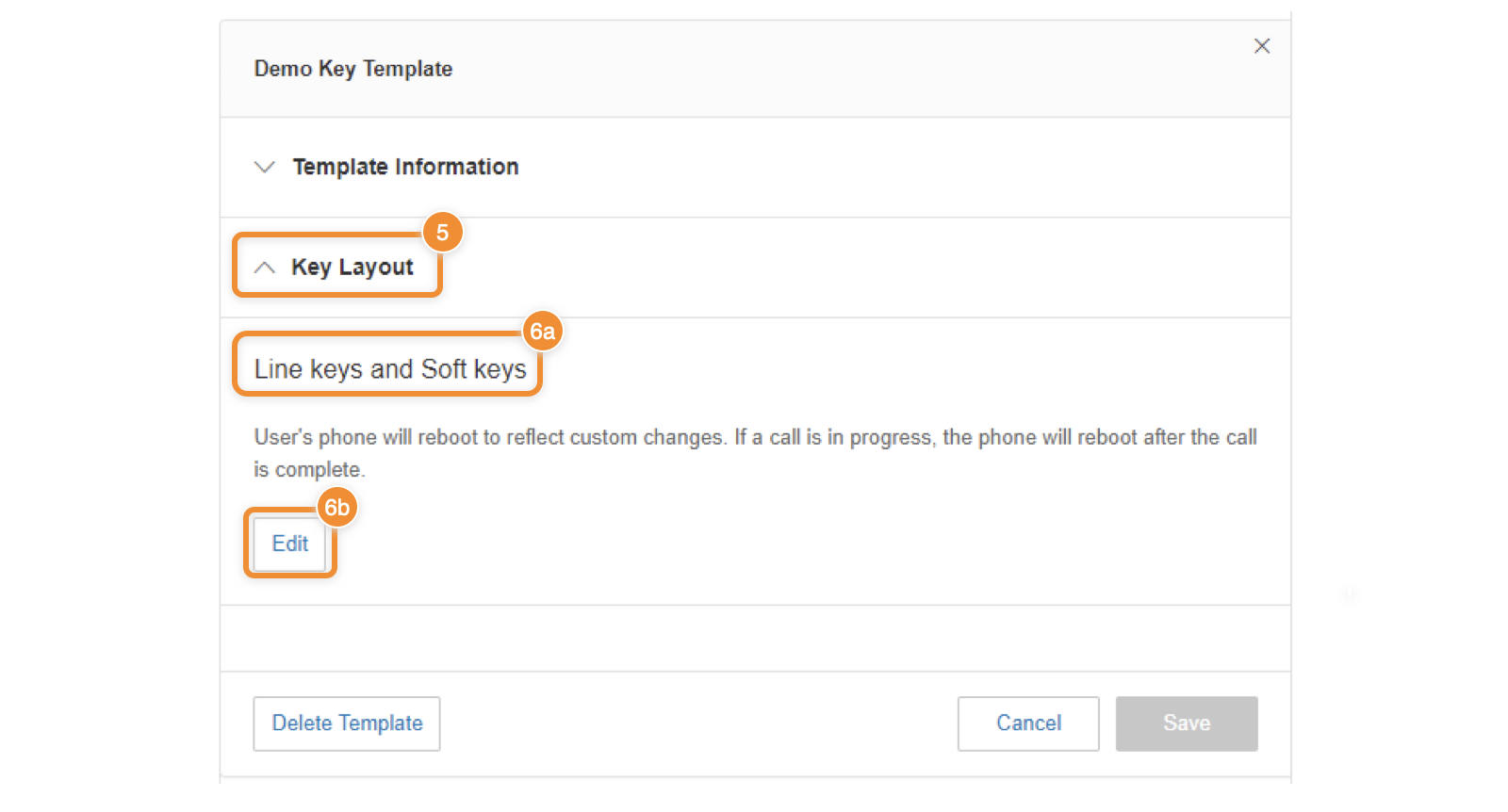Click the blank row beneath the Edit section
This screenshot has height=812, width=1508.
point(754,639)
